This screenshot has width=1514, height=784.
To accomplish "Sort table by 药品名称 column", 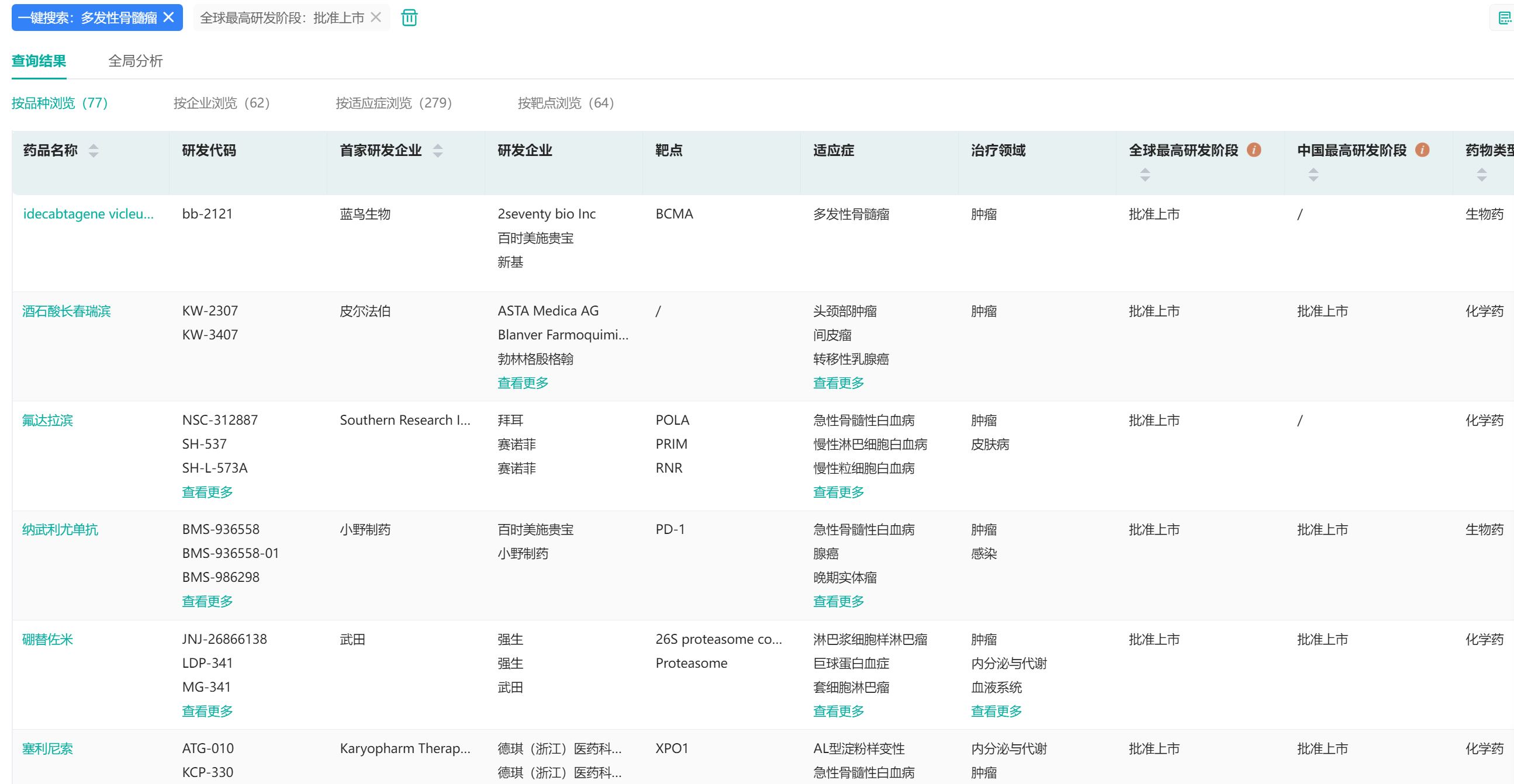I will (x=94, y=151).
